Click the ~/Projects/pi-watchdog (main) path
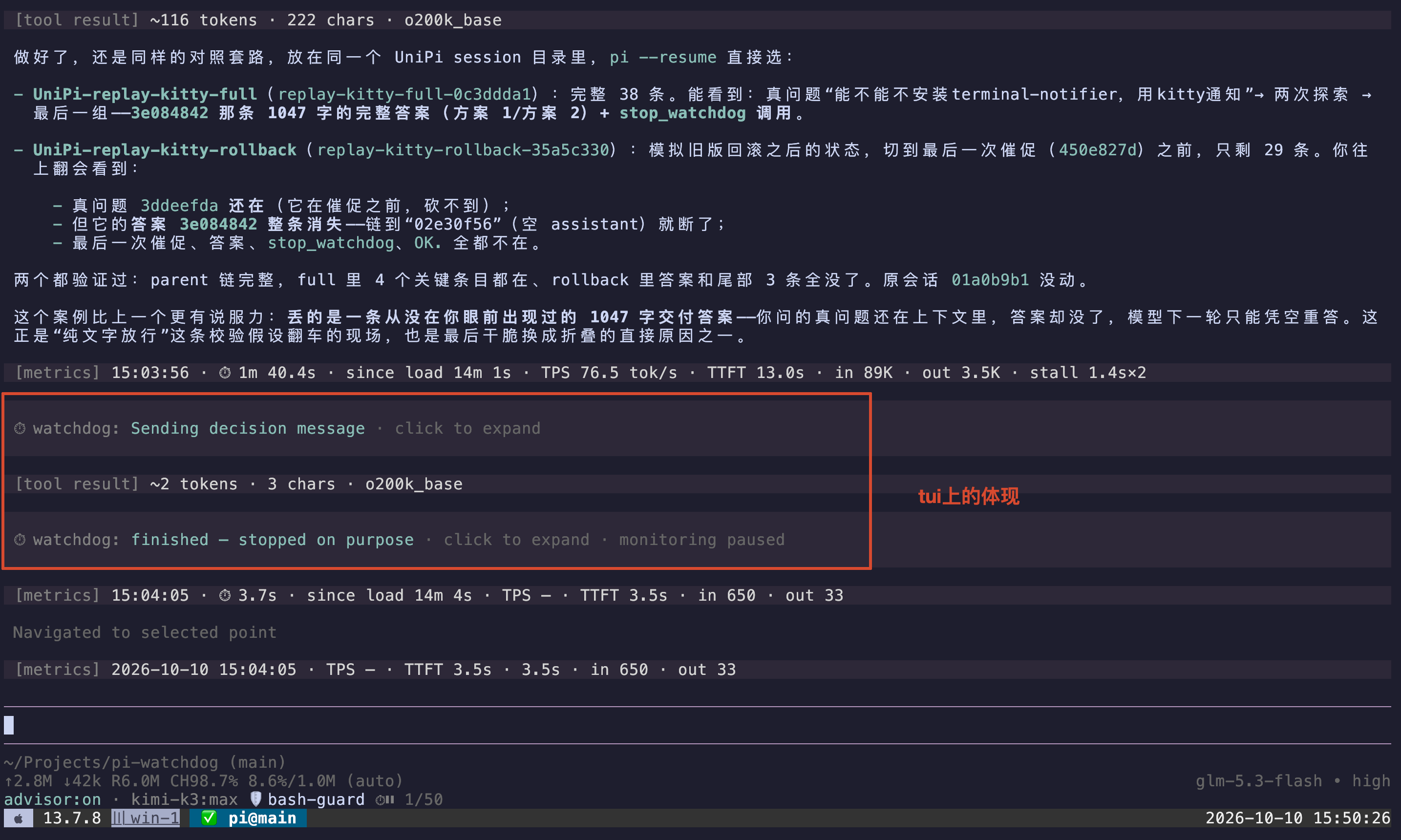 coord(145,762)
